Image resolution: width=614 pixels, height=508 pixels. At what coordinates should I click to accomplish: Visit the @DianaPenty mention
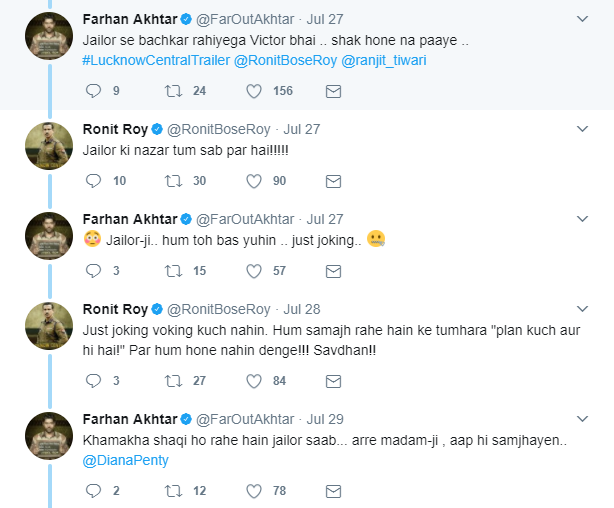click(125, 460)
